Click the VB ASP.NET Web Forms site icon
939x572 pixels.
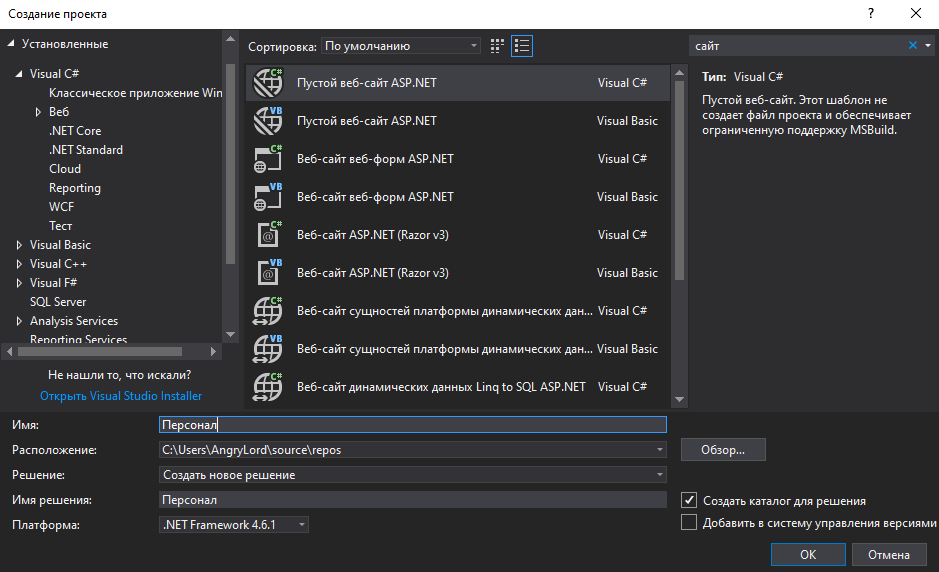click(x=268, y=196)
